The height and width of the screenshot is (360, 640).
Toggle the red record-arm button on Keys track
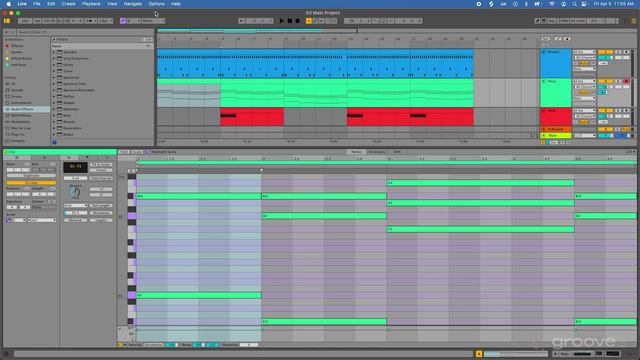pos(626,81)
